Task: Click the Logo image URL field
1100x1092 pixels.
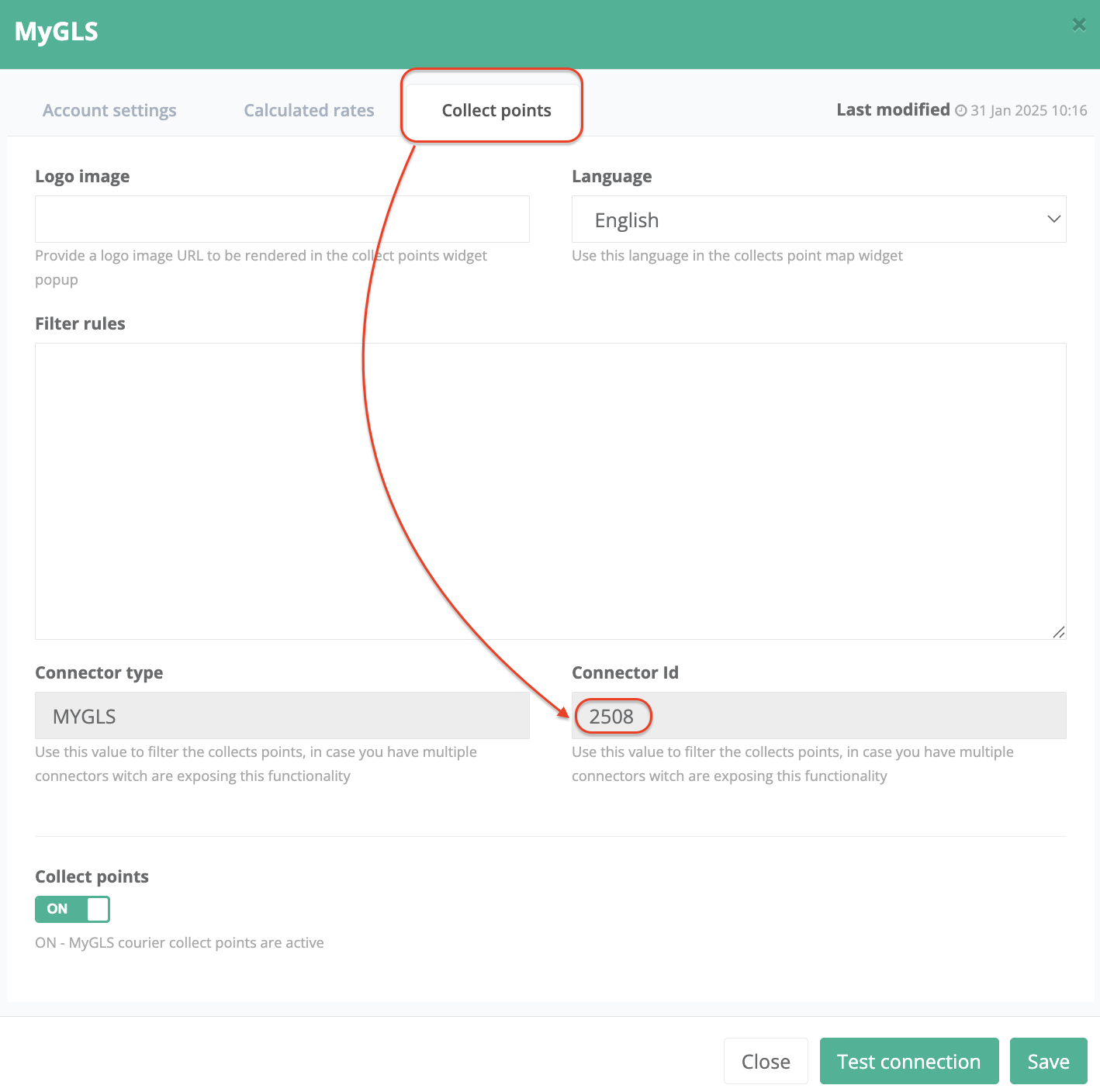Action: (x=282, y=219)
